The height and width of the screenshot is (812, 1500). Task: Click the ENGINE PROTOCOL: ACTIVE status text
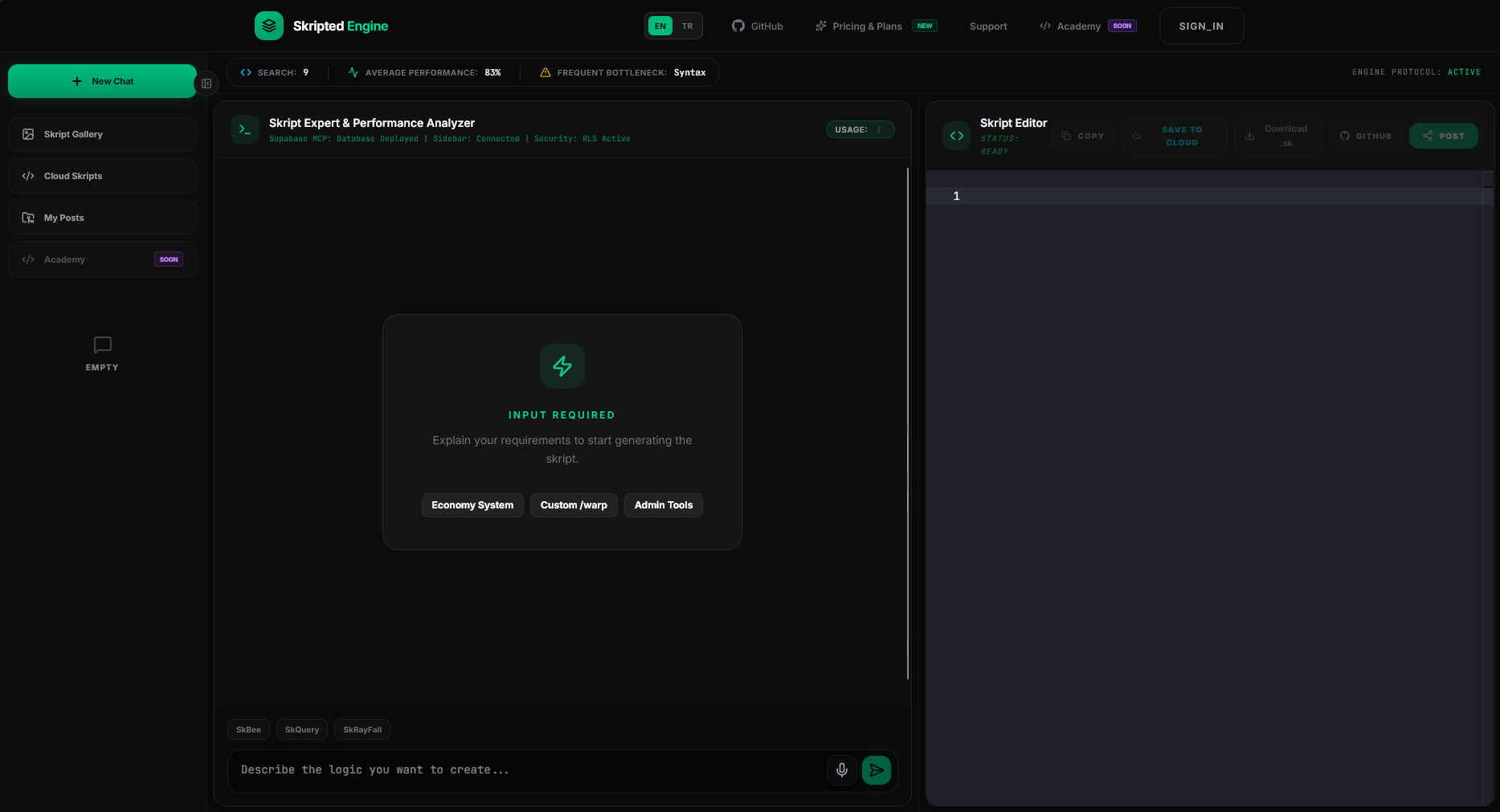tap(1416, 72)
